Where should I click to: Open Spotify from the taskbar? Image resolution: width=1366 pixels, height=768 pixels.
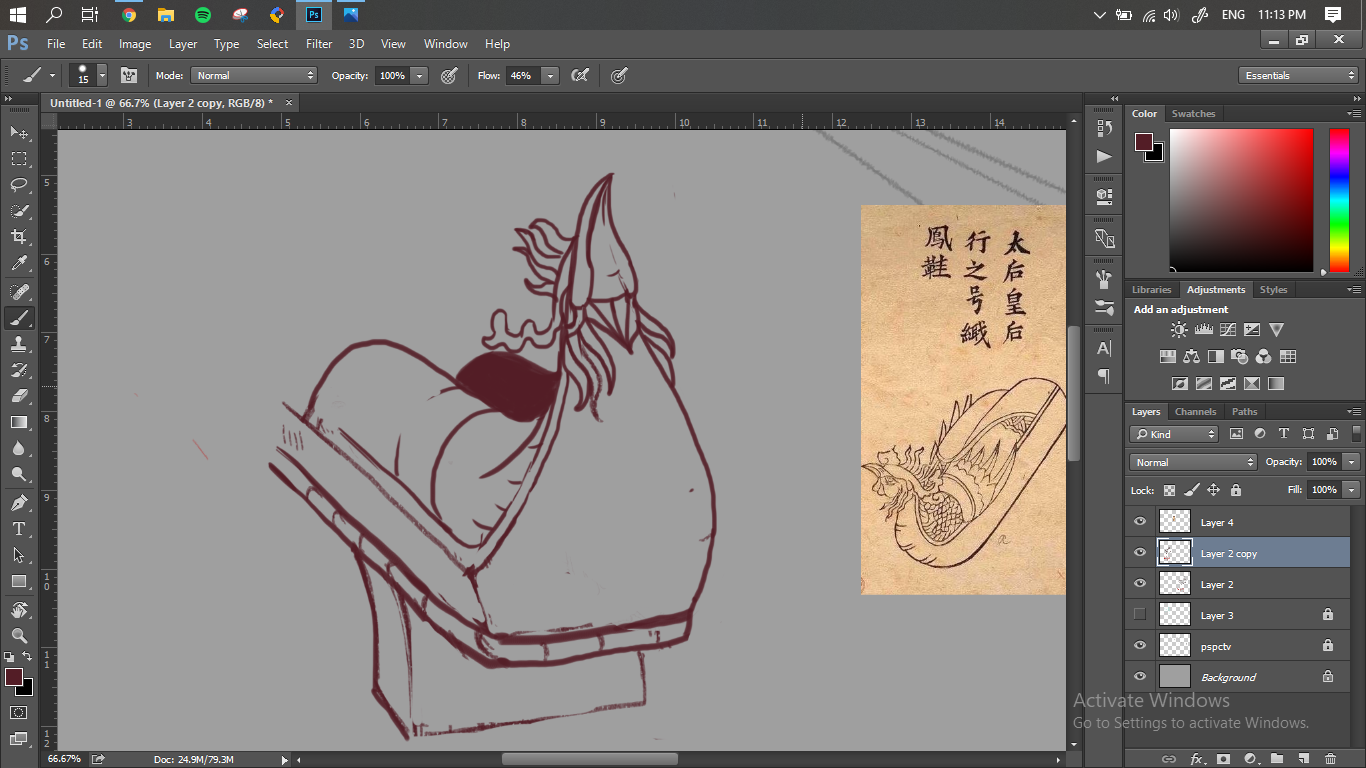click(x=203, y=15)
